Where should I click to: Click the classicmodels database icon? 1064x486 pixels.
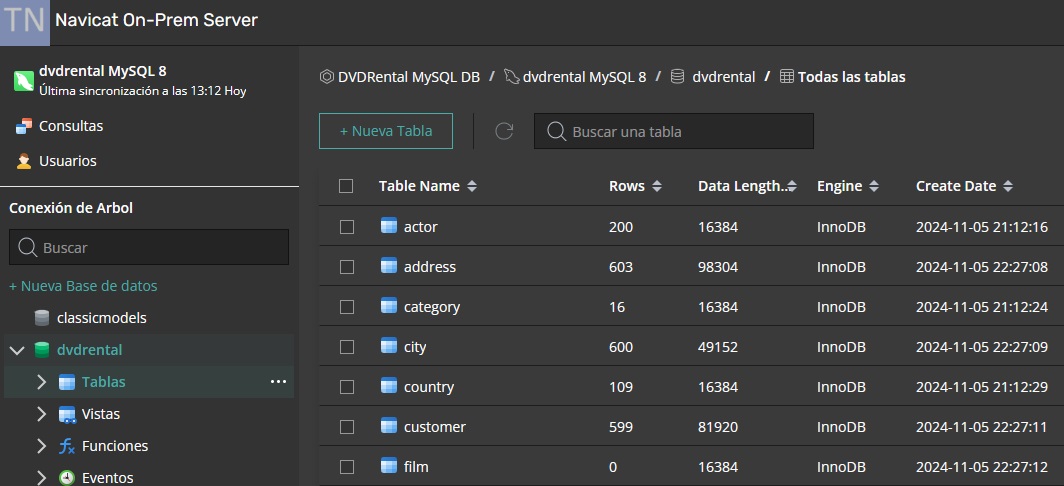[42, 318]
